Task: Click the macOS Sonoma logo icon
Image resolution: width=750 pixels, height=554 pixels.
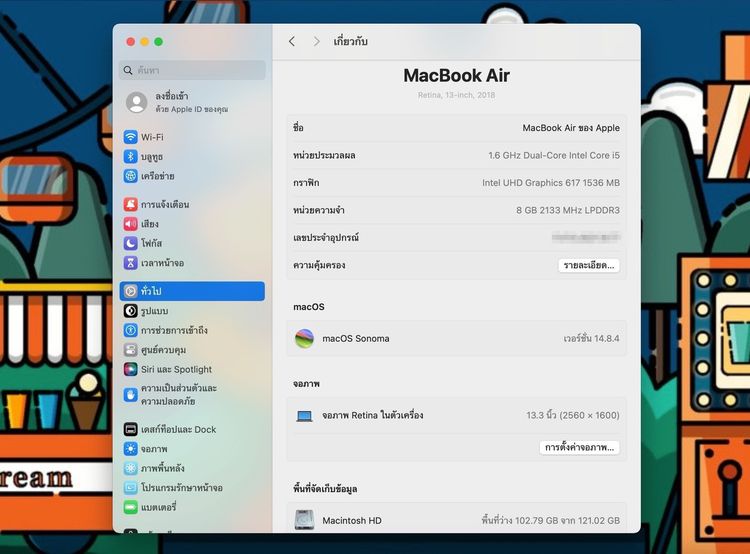Action: coord(304,339)
